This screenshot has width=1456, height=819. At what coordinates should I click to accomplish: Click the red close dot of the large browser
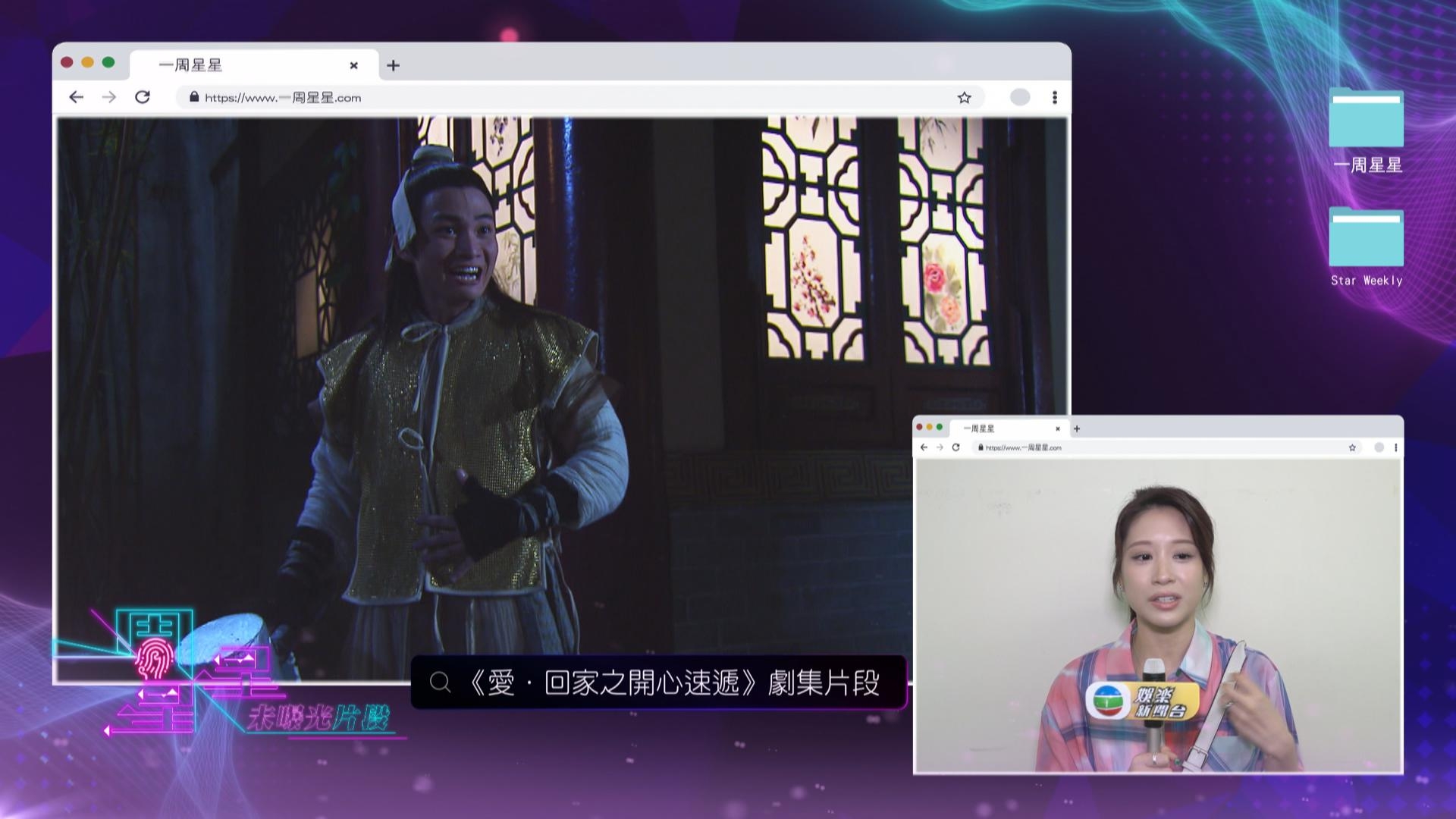(67, 62)
